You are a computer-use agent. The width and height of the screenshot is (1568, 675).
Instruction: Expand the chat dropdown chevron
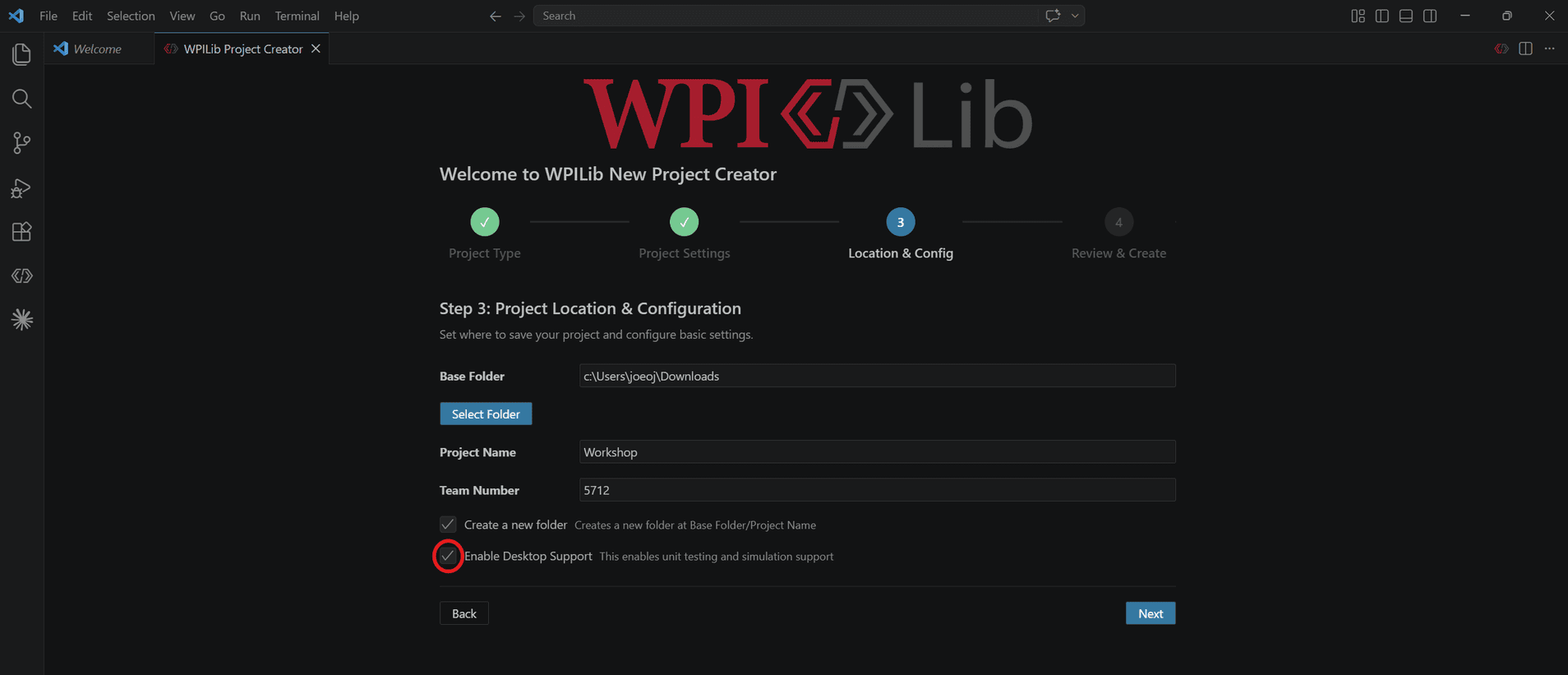(x=1075, y=16)
